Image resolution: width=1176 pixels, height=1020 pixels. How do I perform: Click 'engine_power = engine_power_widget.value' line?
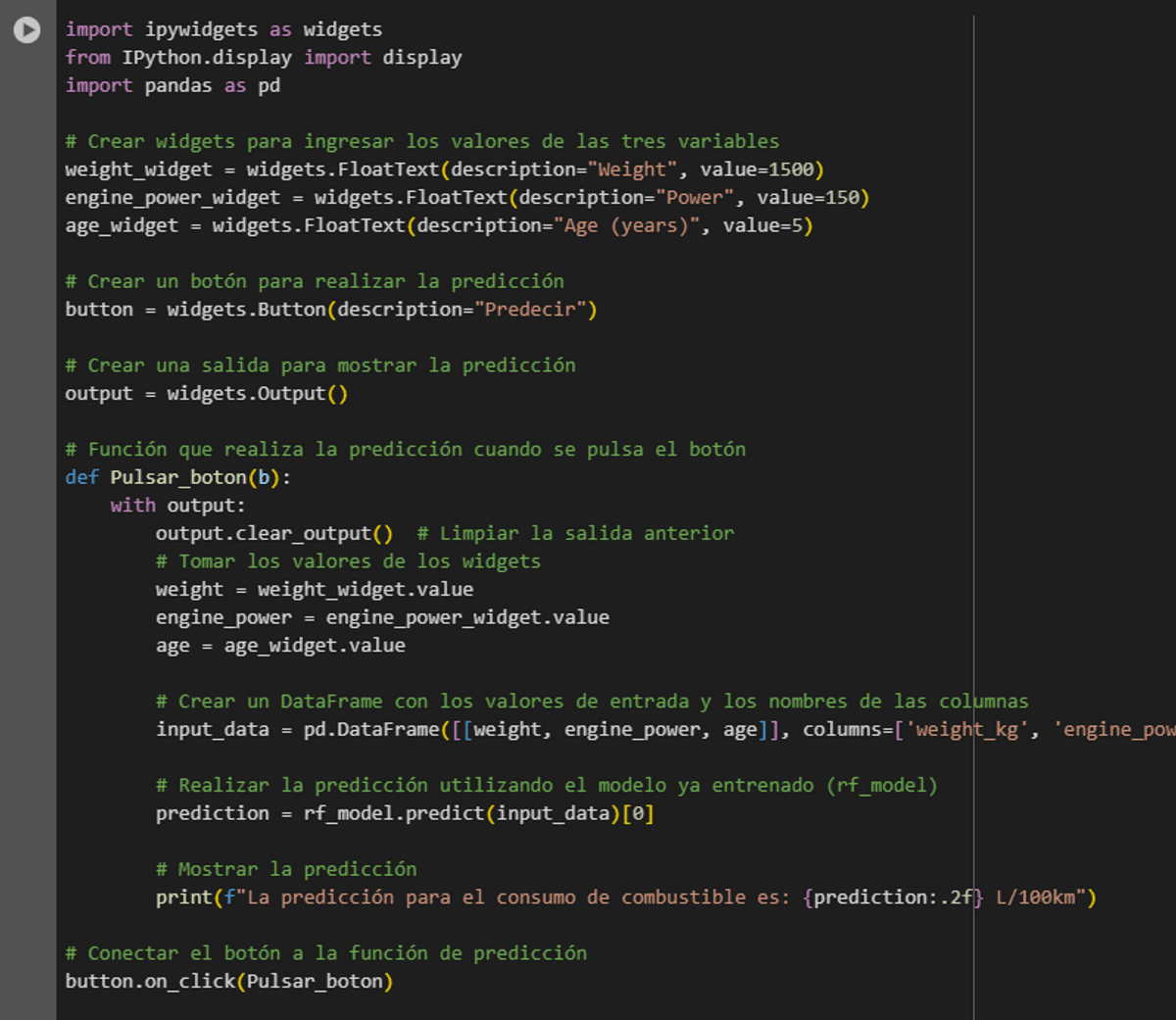pyautogui.click(x=382, y=618)
